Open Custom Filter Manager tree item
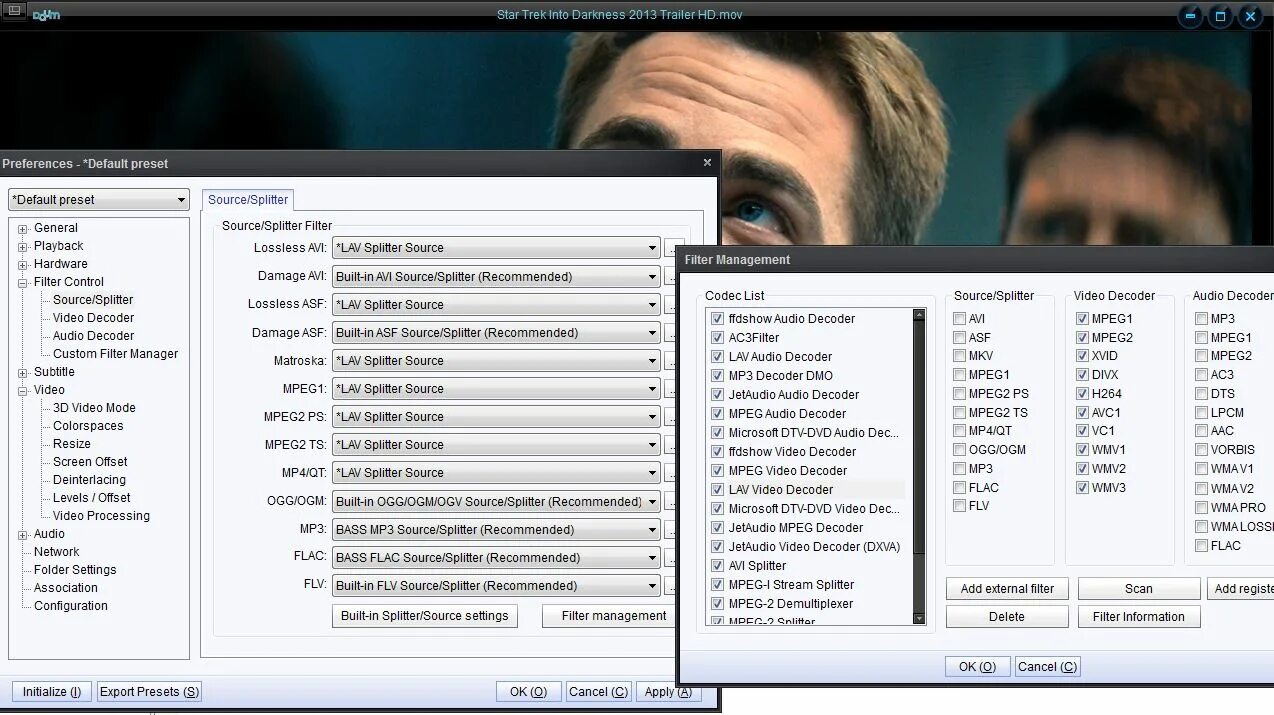 [115, 354]
